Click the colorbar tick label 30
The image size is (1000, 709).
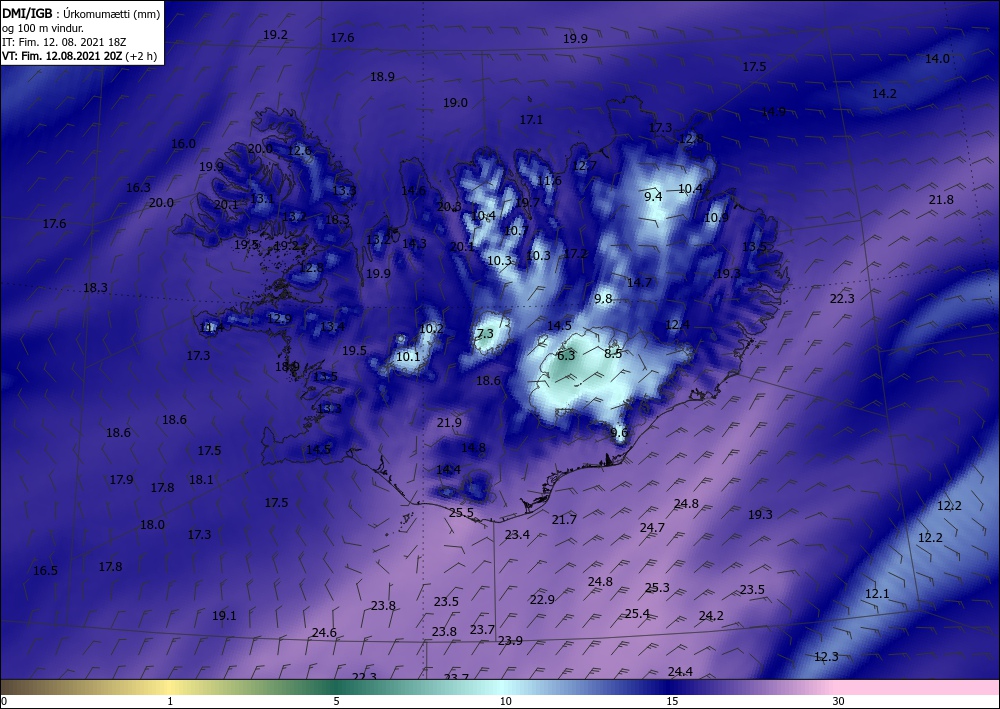(839, 702)
